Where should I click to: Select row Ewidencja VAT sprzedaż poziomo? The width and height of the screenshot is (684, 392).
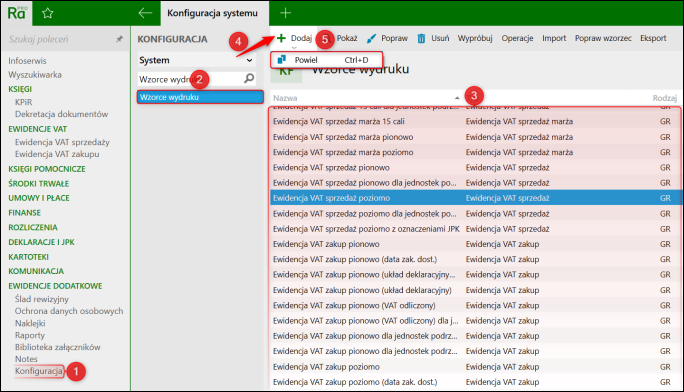tap(475, 198)
